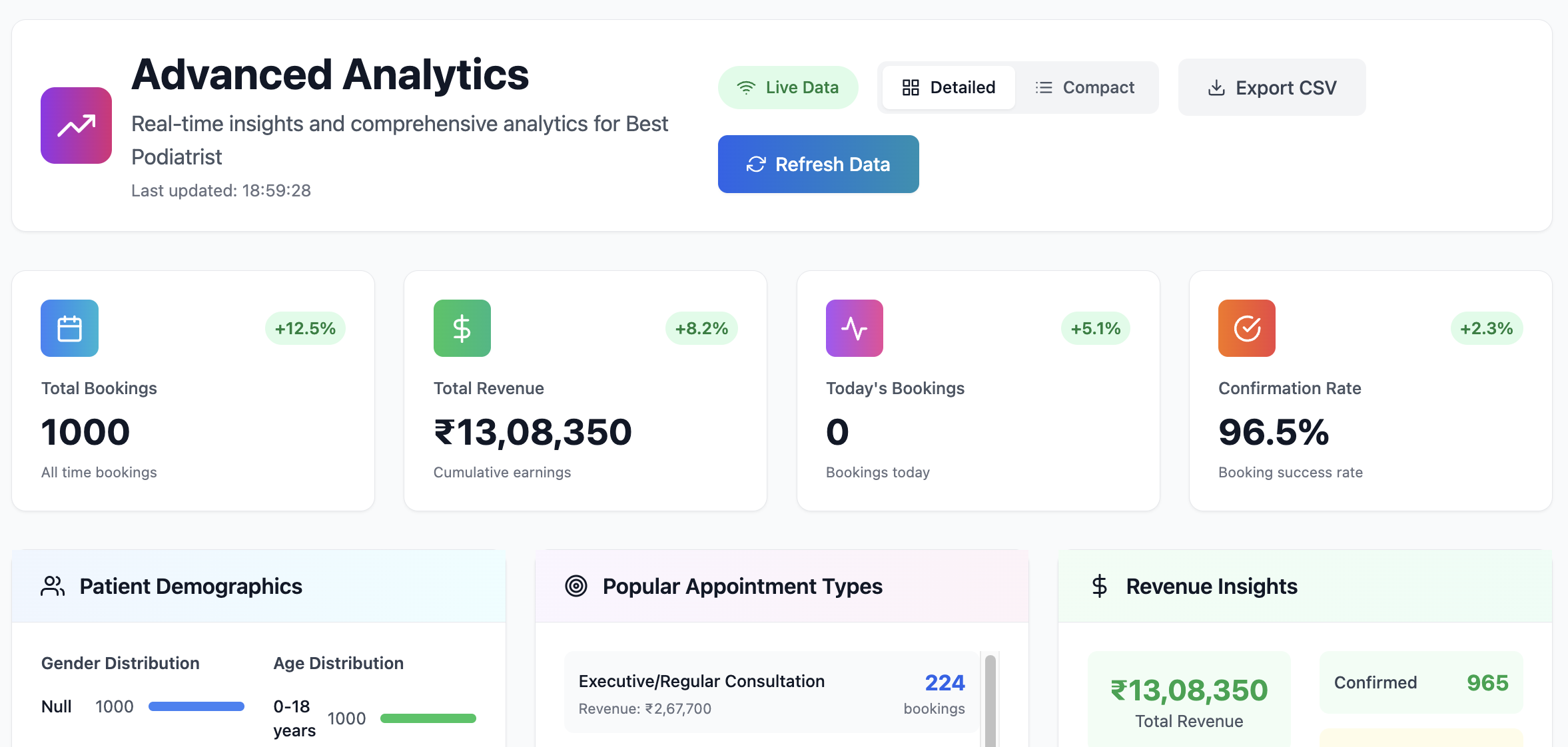Switch to Detailed view mode
Image resolution: width=1568 pixels, height=747 pixels.
click(949, 87)
